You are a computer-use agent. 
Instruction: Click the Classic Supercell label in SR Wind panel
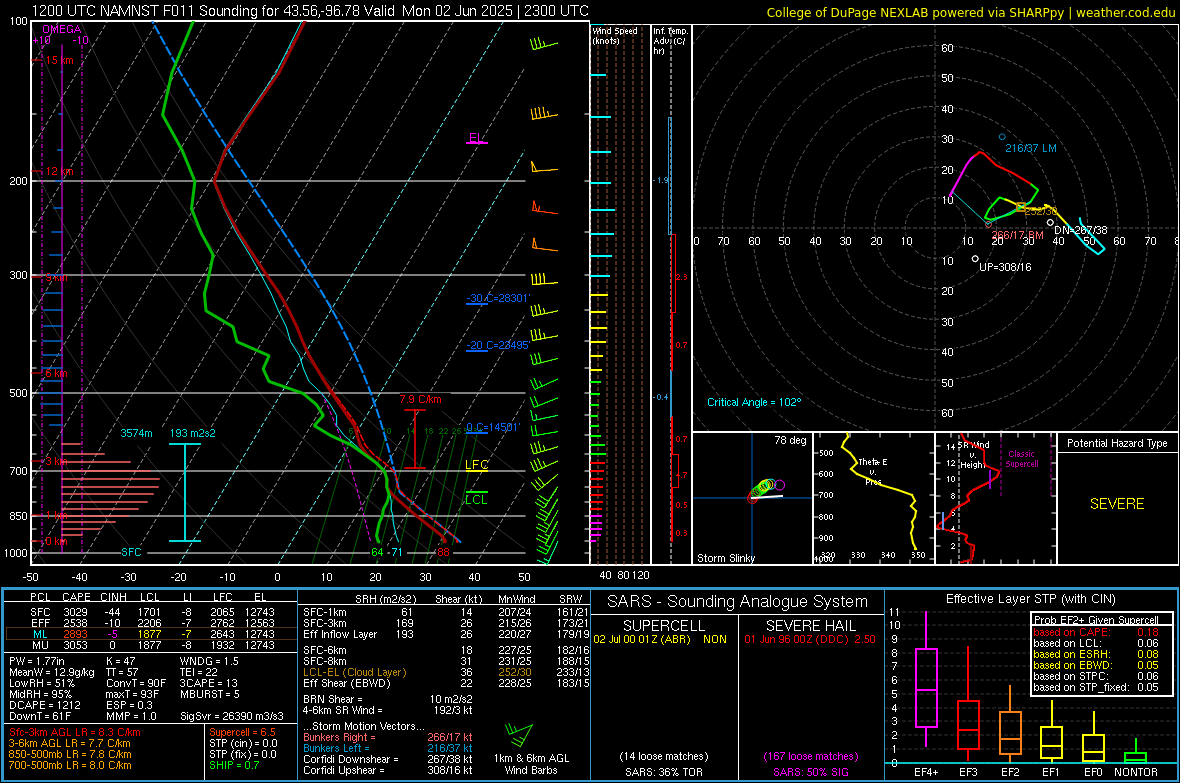(x=1021, y=459)
